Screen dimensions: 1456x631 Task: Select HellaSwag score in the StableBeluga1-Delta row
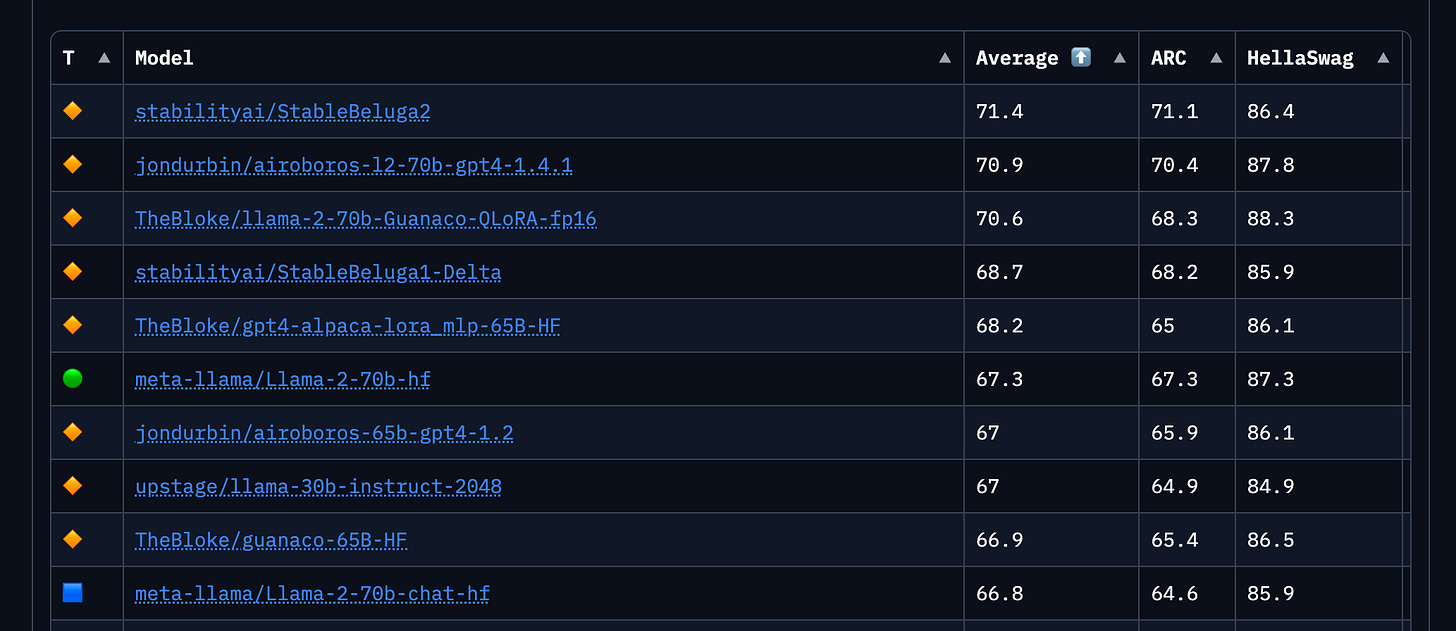1271,272
